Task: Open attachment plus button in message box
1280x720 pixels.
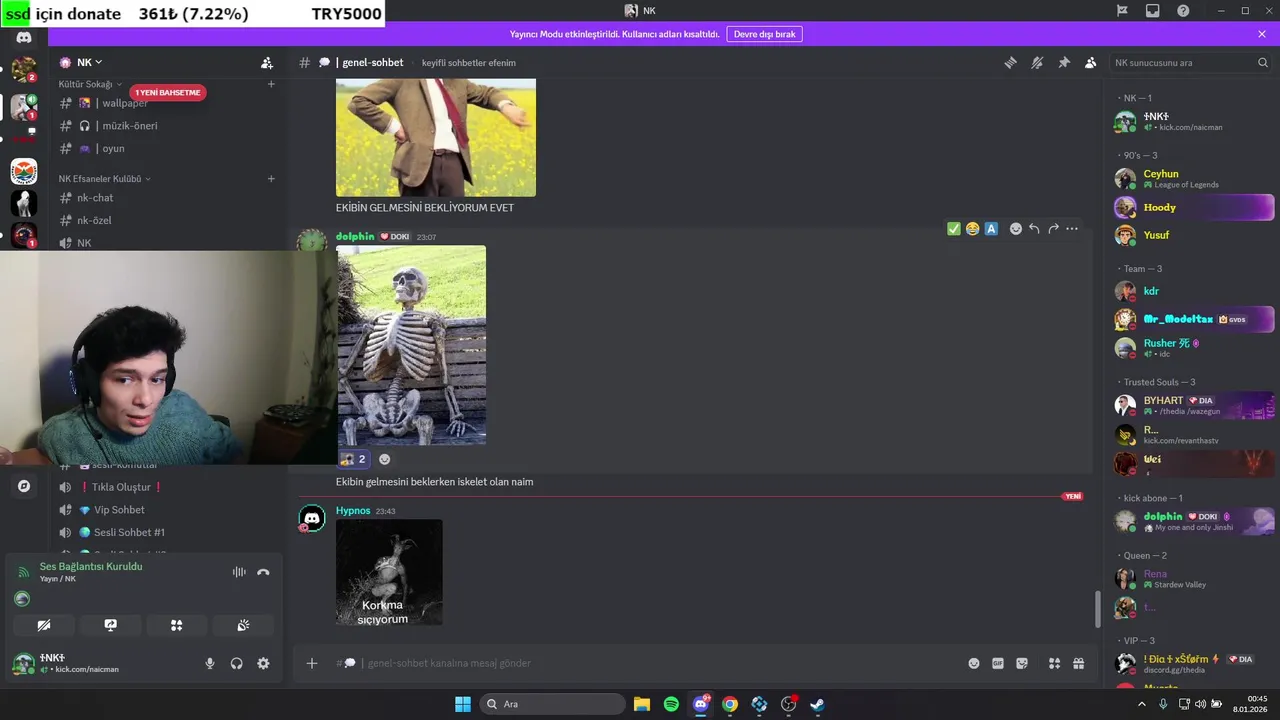Action: click(312, 663)
